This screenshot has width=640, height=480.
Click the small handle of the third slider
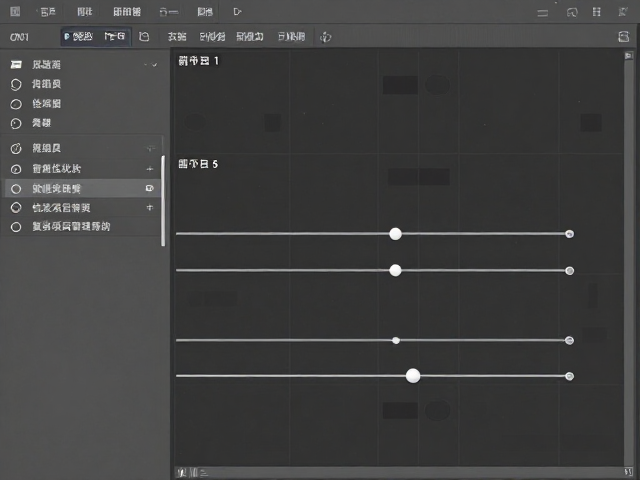(396, 340)
